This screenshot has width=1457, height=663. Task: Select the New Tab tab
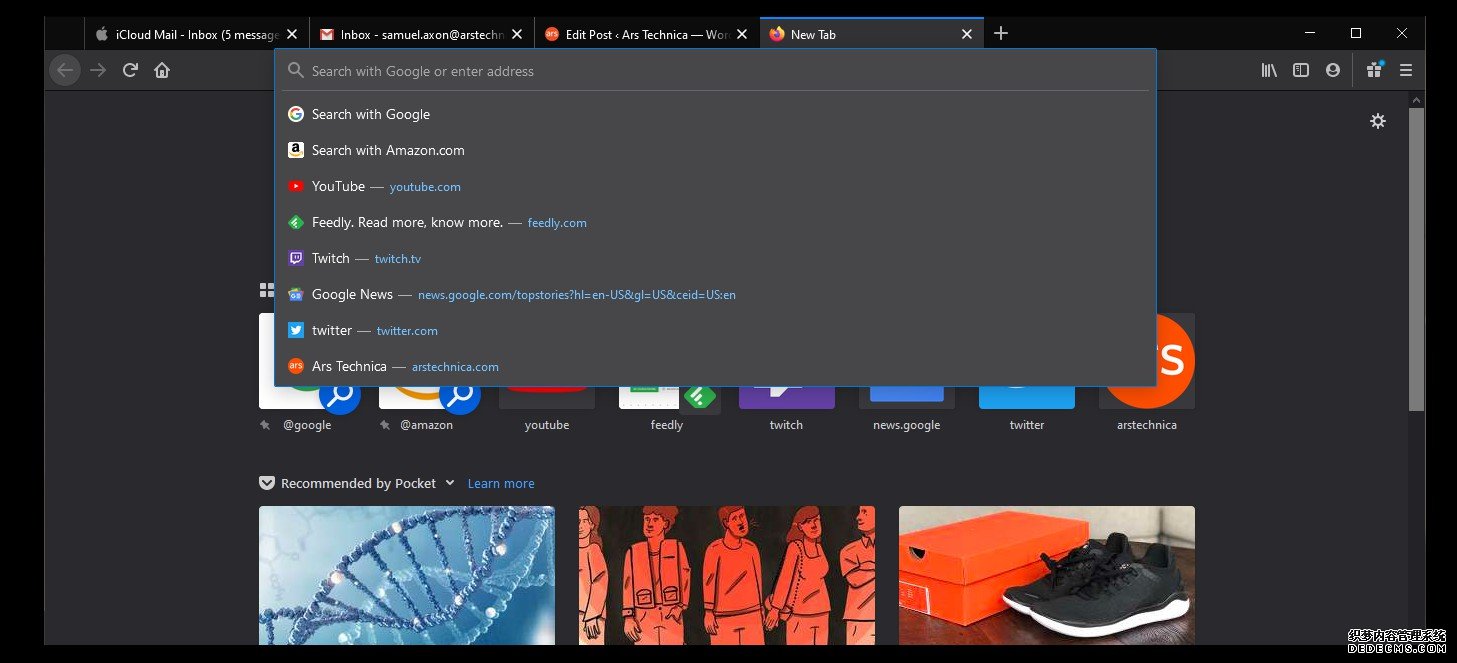point(872,34)
